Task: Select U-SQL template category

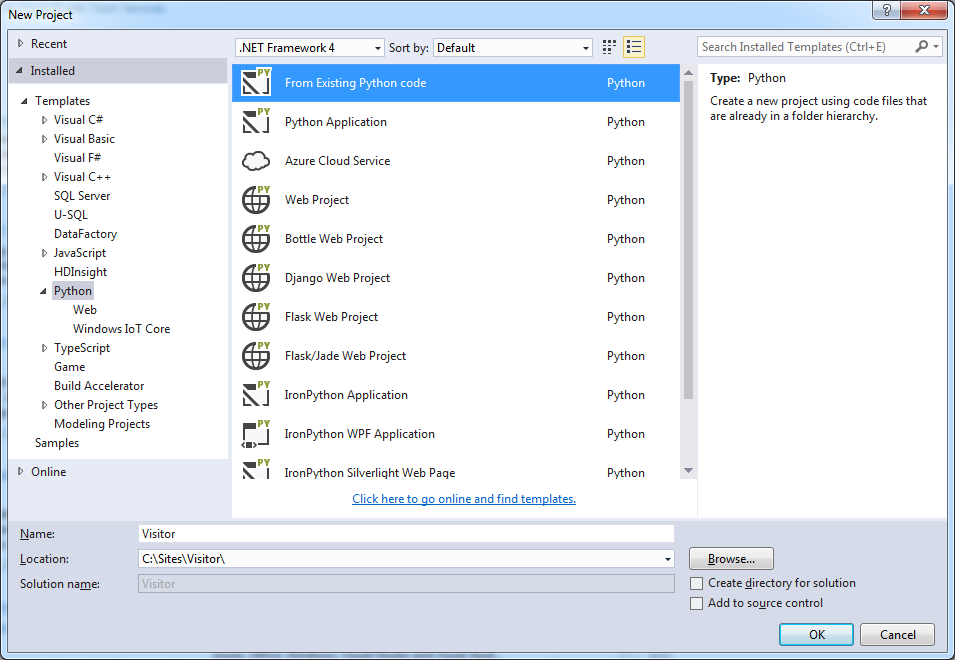Action: pyautogui.click(x=71, y=215)
